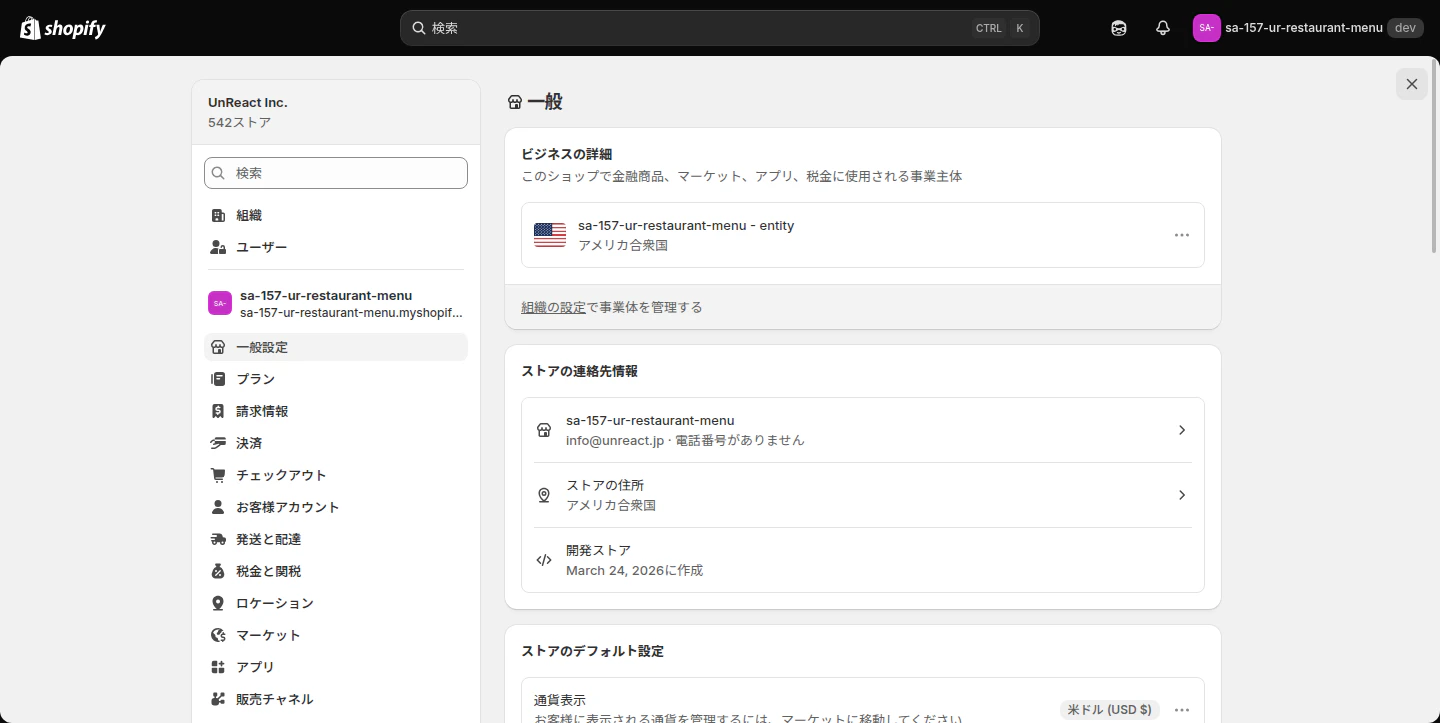
Task: Click the location pin beside ストアの住所
Action: click(544, 495)
